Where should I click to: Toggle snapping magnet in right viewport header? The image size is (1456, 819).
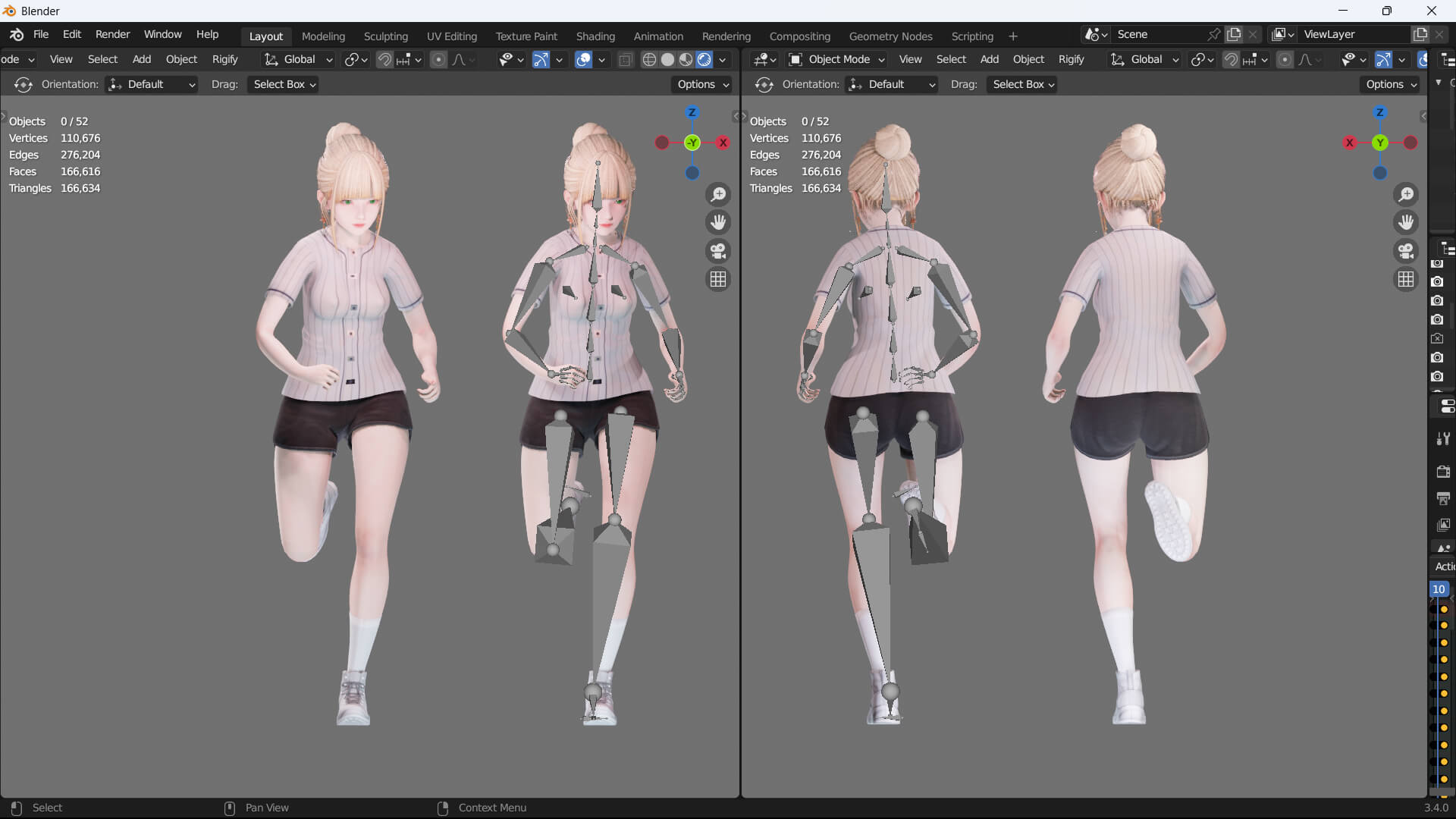[1232, 59]
